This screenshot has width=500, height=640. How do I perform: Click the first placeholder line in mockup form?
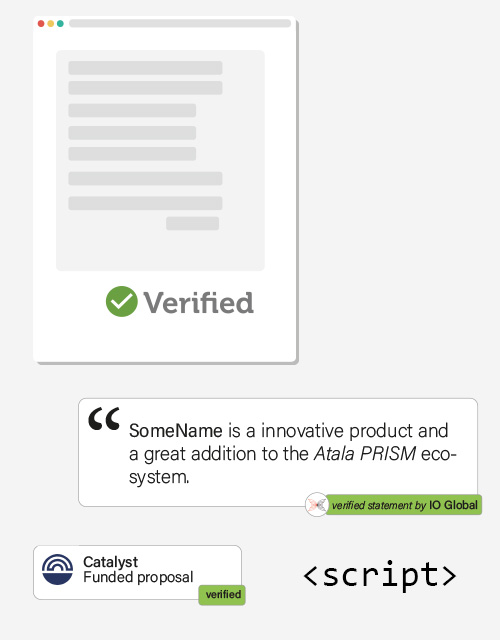coord(145,68)
